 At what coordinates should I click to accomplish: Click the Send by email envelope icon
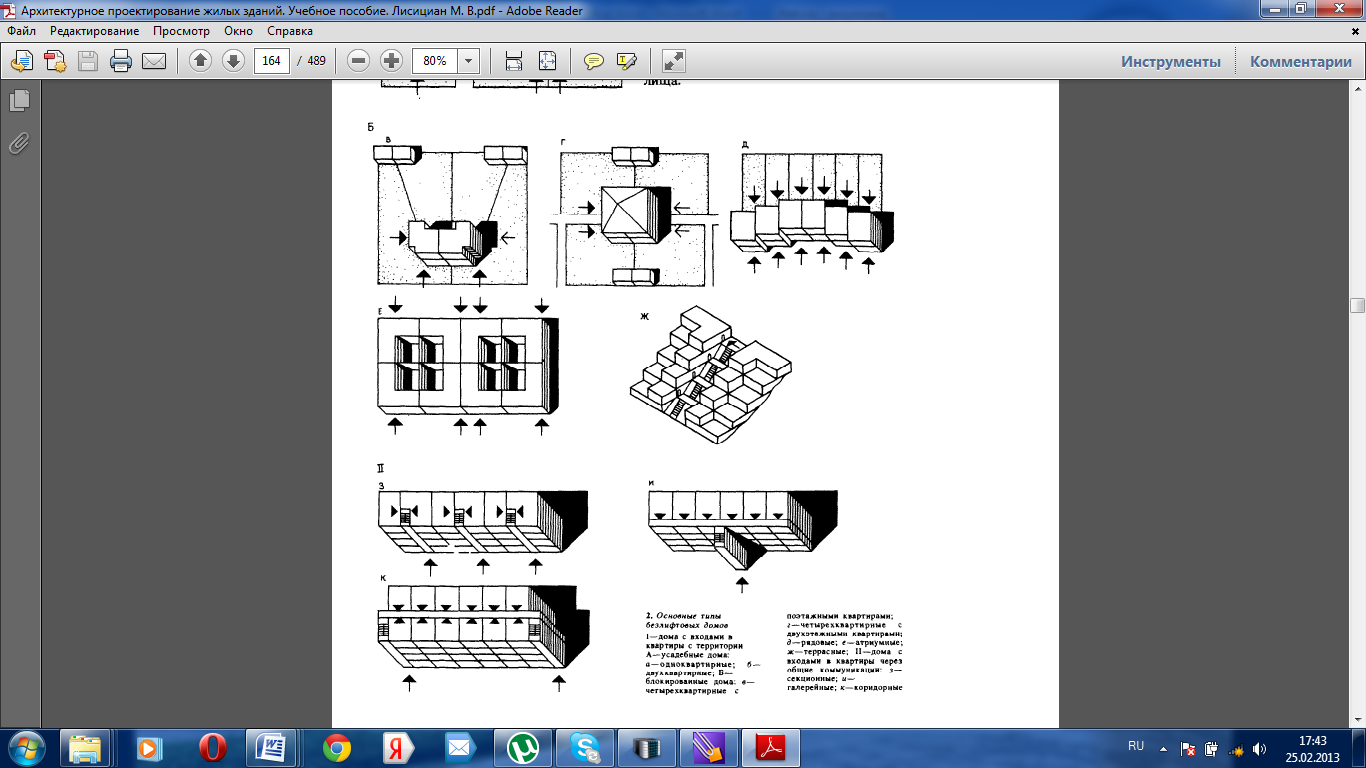tap(154, 61)
